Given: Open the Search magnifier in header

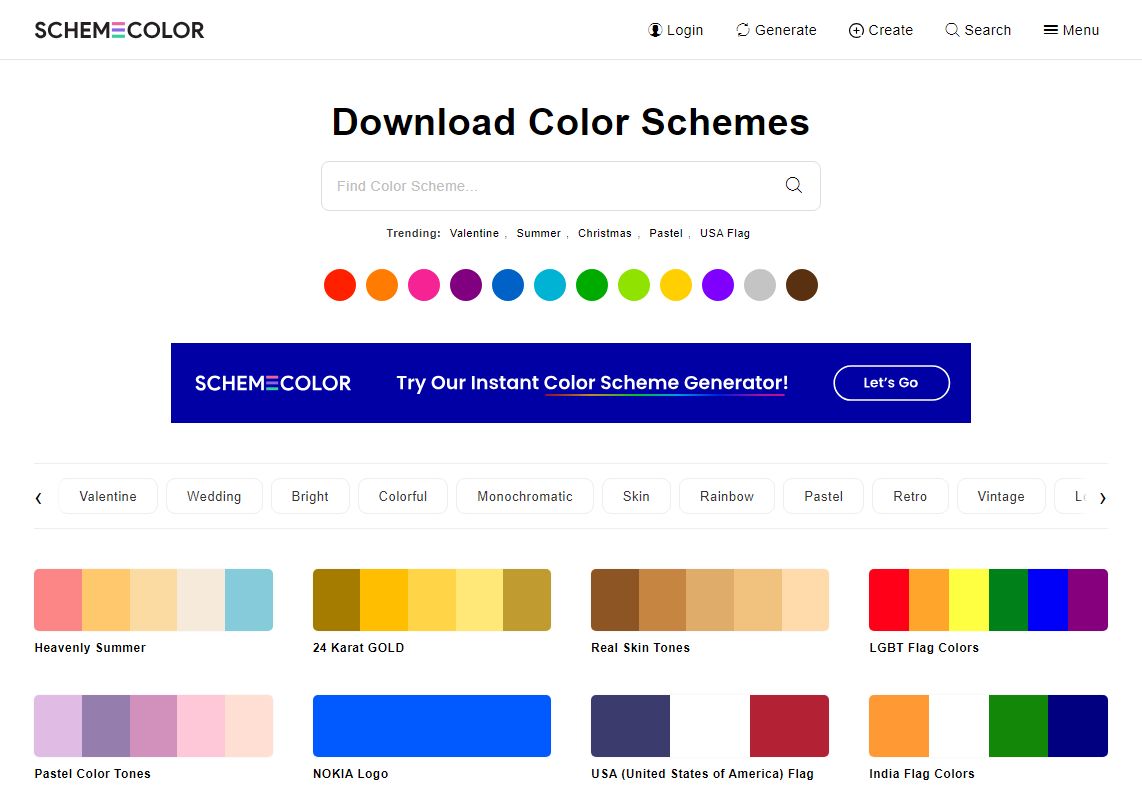Looking at the screenshot, I should click(952, 30).
